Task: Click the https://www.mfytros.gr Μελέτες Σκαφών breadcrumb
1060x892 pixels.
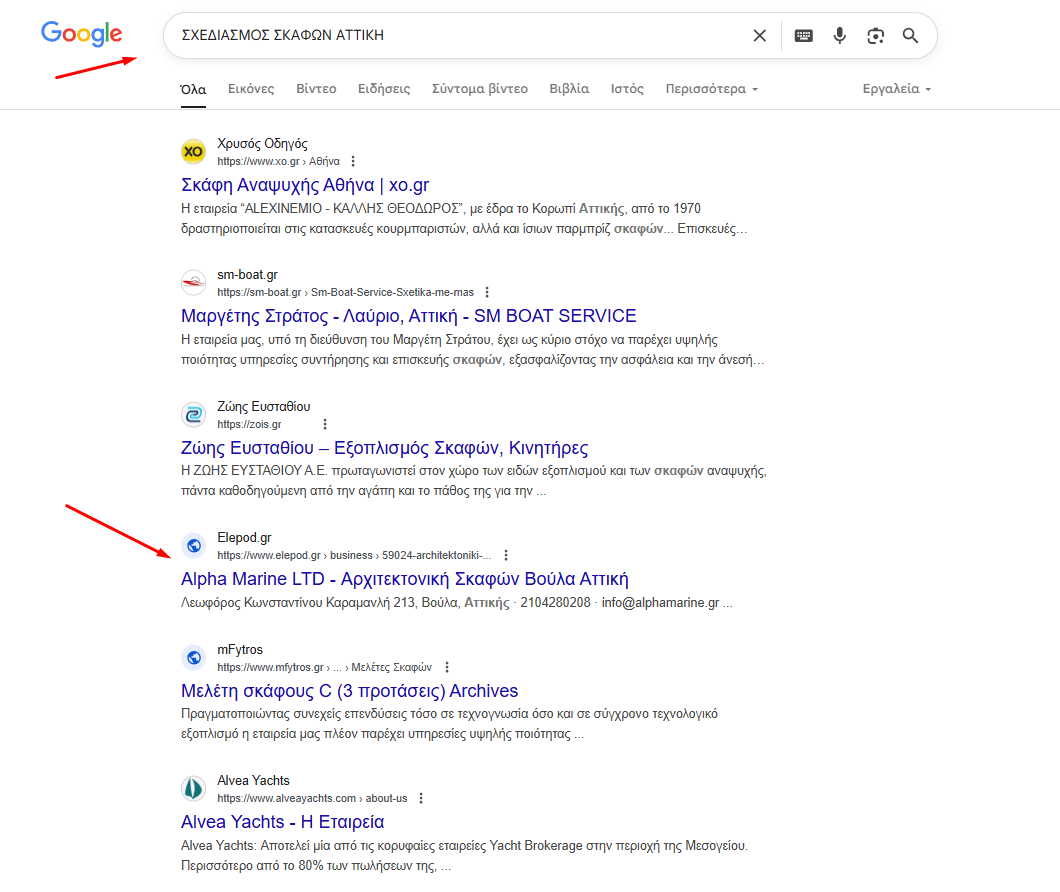Action: click(x=324, y=667)
